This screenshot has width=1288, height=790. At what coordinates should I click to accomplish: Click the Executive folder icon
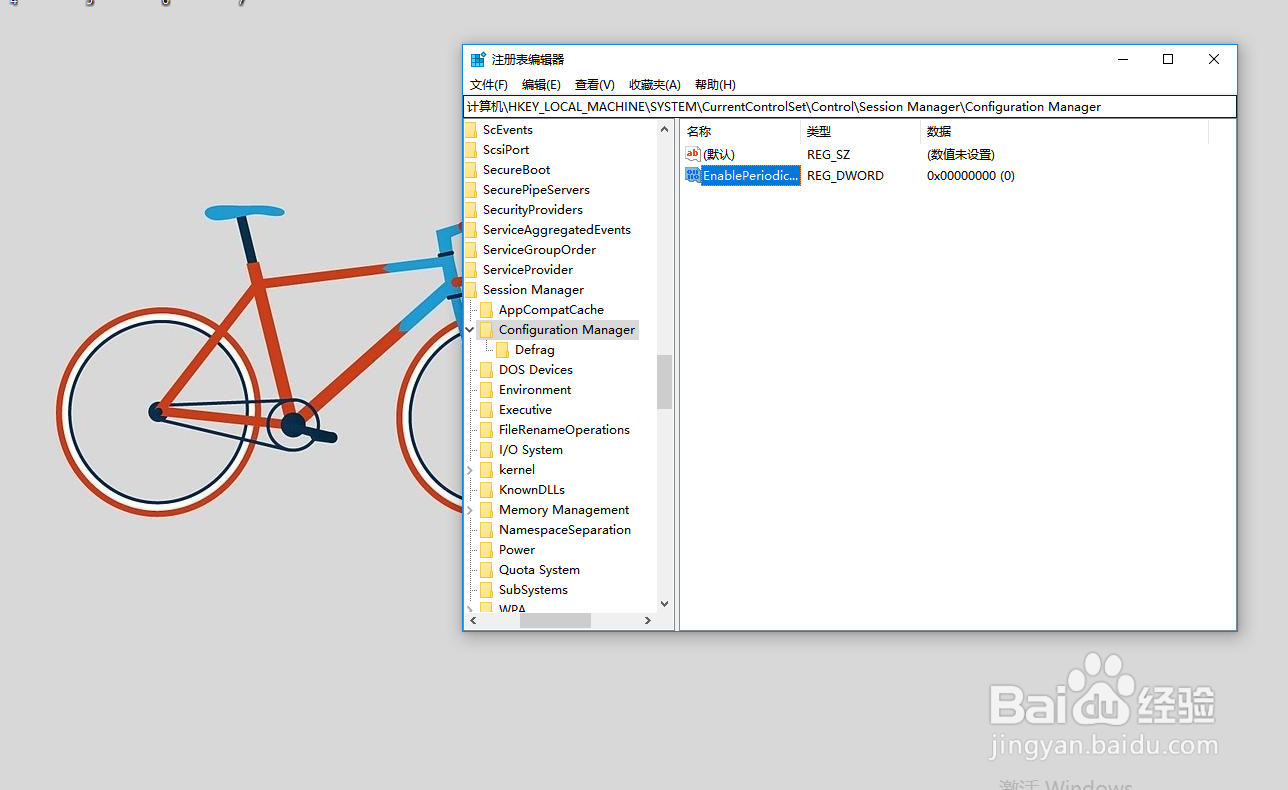pyautogui.click(x=487, y=410)
